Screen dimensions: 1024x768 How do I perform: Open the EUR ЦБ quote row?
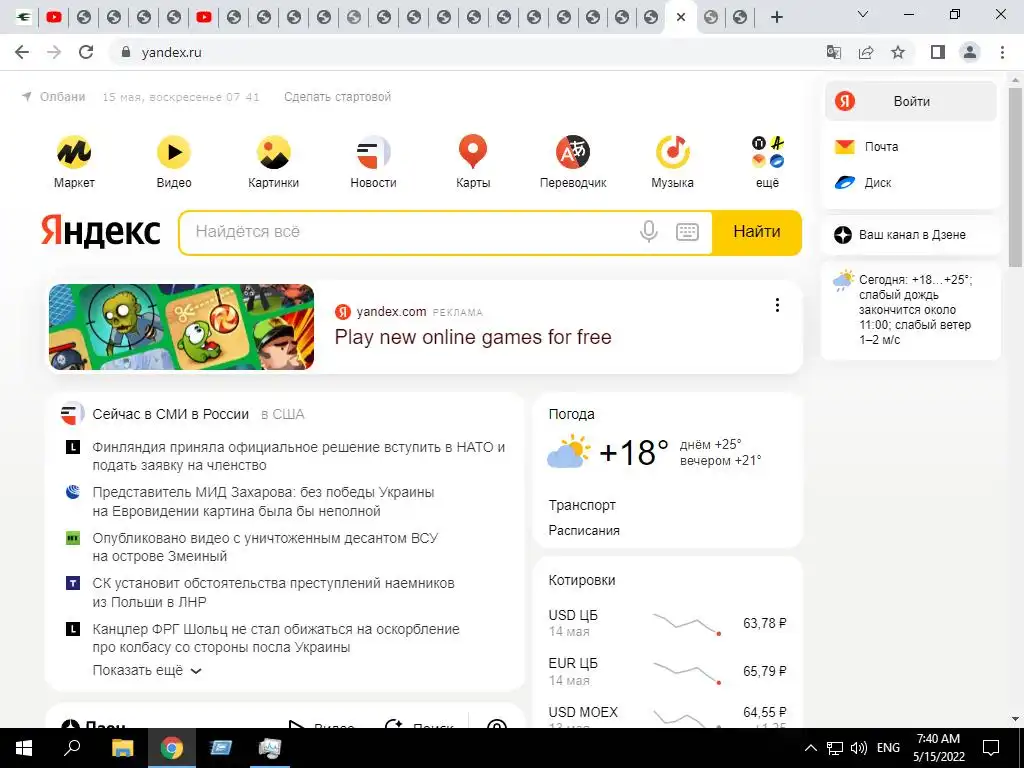click(667, 671)
